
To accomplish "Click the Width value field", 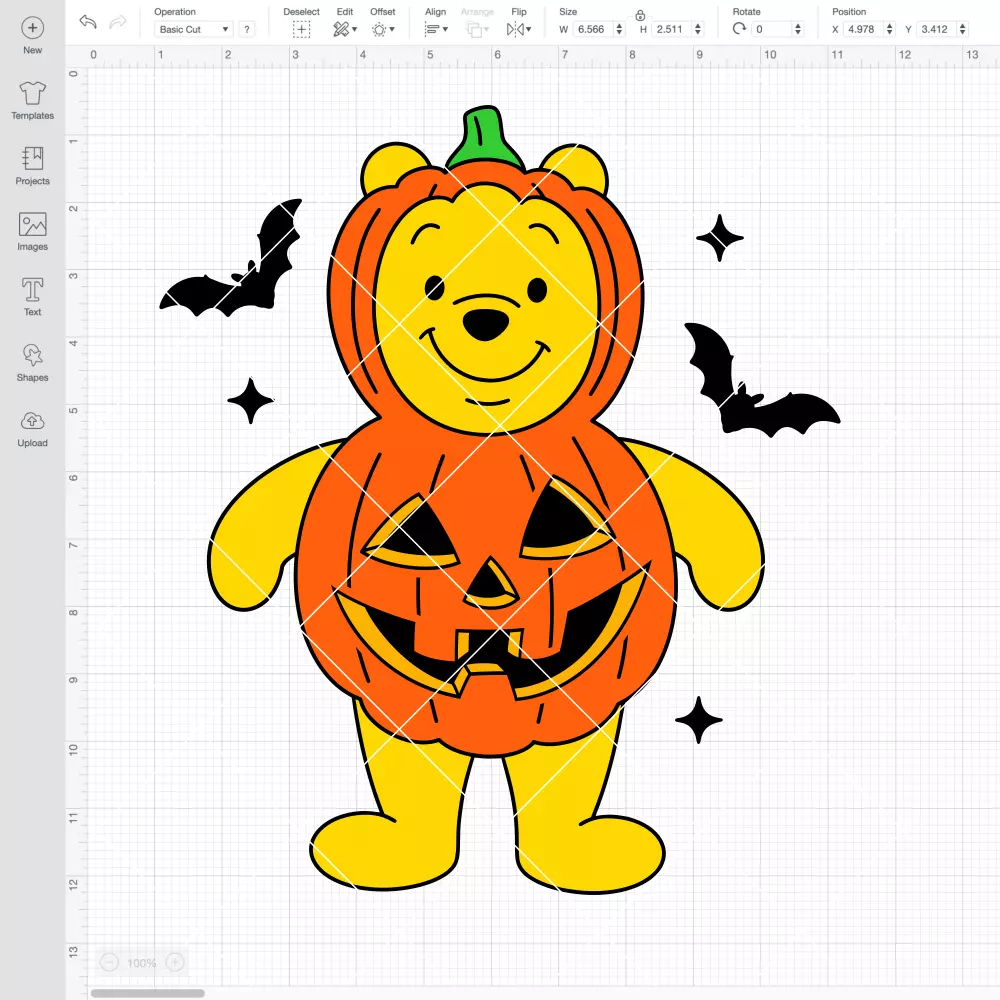I will click(592, 29).
